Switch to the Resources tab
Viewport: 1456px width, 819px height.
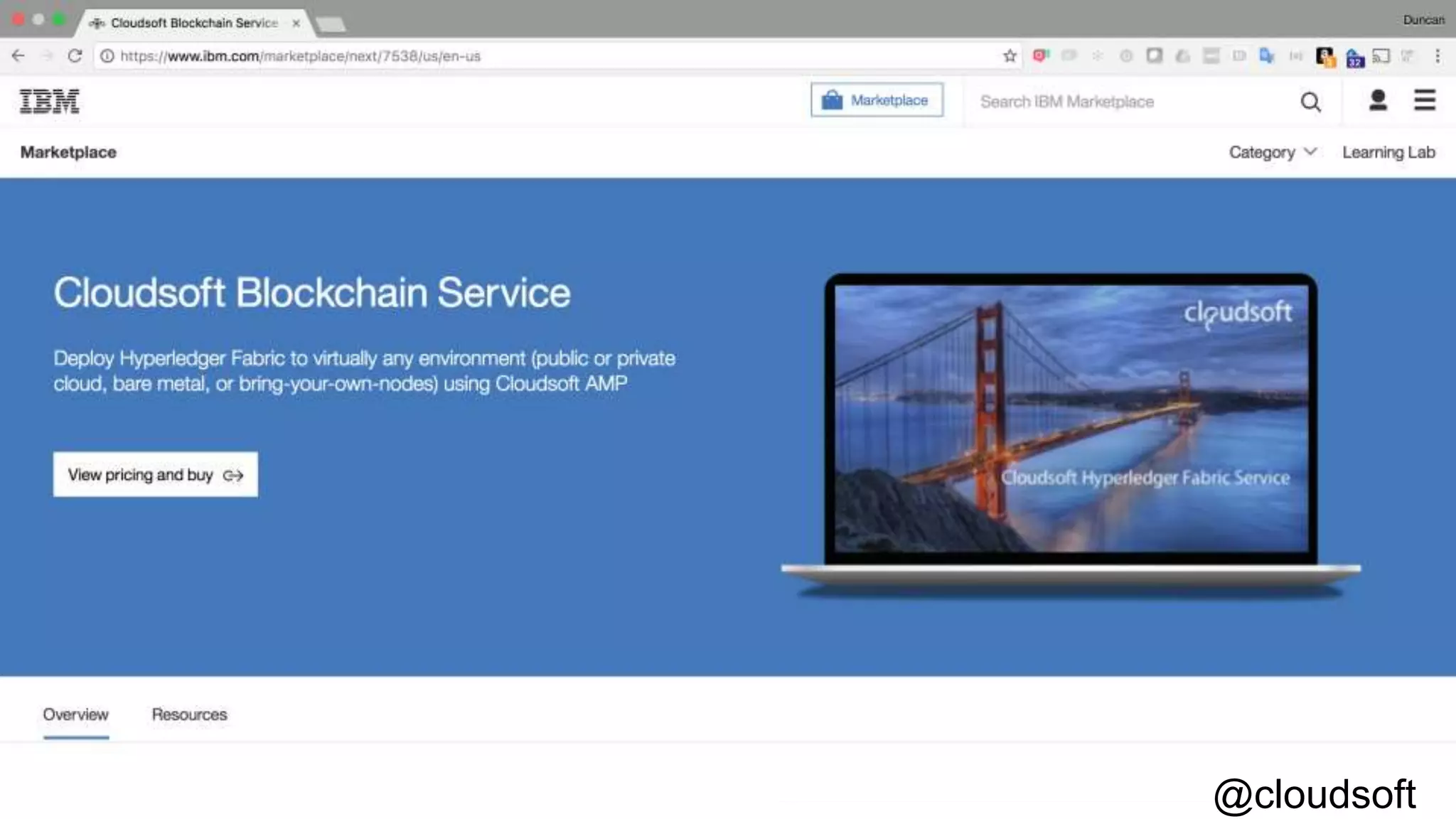click(189, 714)
